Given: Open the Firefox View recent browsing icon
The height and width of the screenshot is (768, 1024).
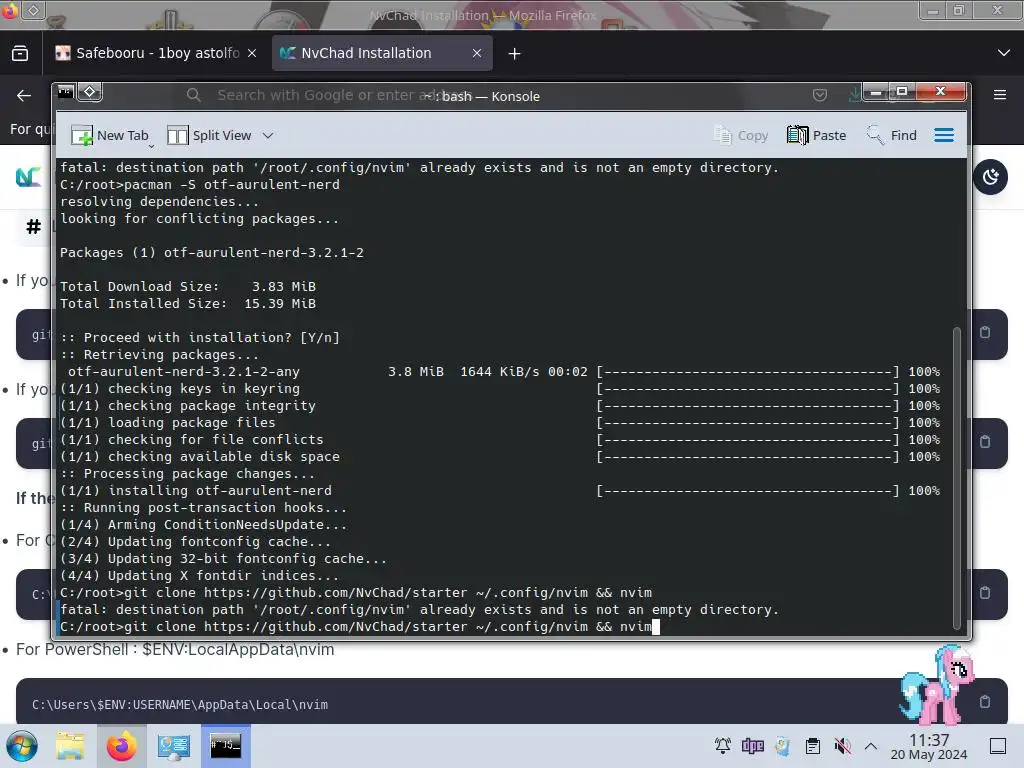Looking at the screenshot, I should [20, 53].
